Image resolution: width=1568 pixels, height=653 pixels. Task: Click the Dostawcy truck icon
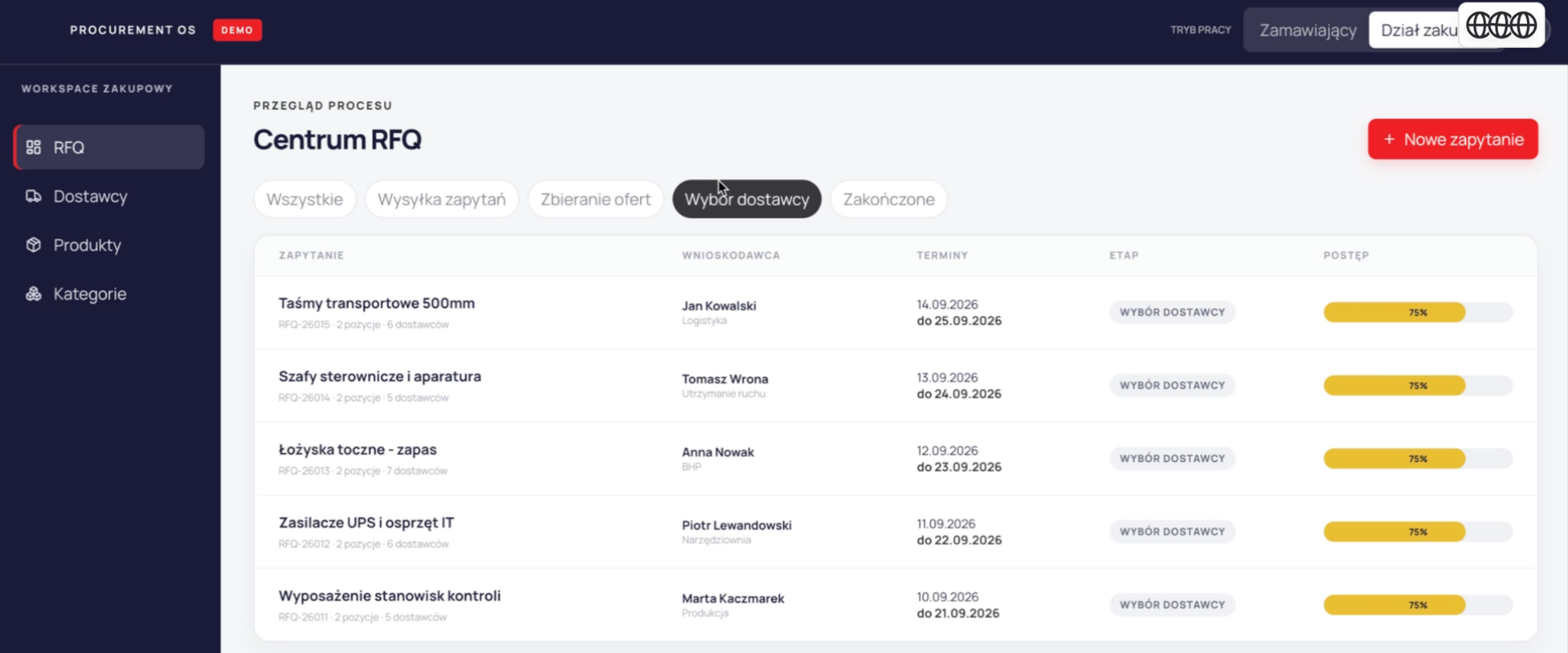33,196
